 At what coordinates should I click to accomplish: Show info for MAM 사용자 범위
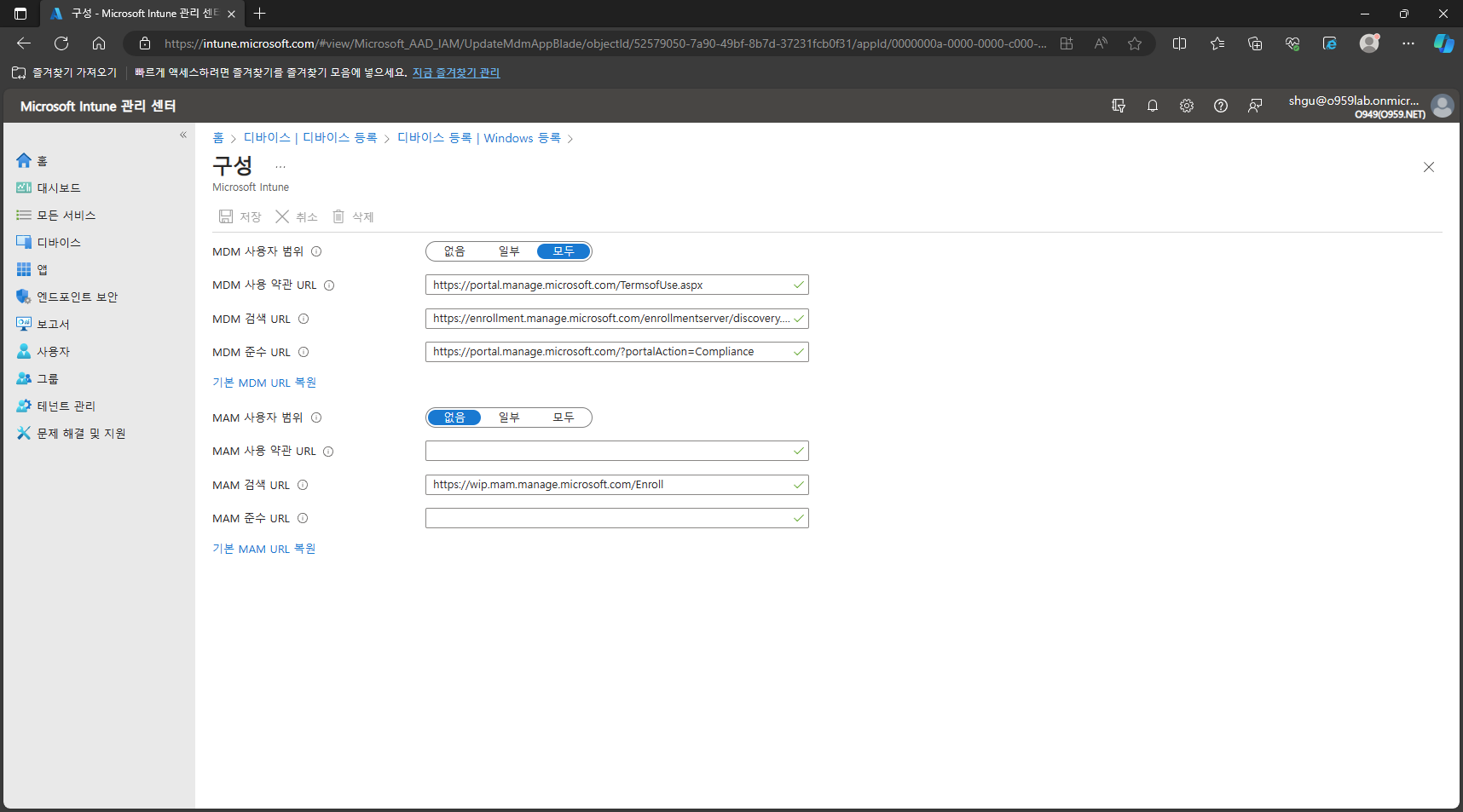[316, 418]
